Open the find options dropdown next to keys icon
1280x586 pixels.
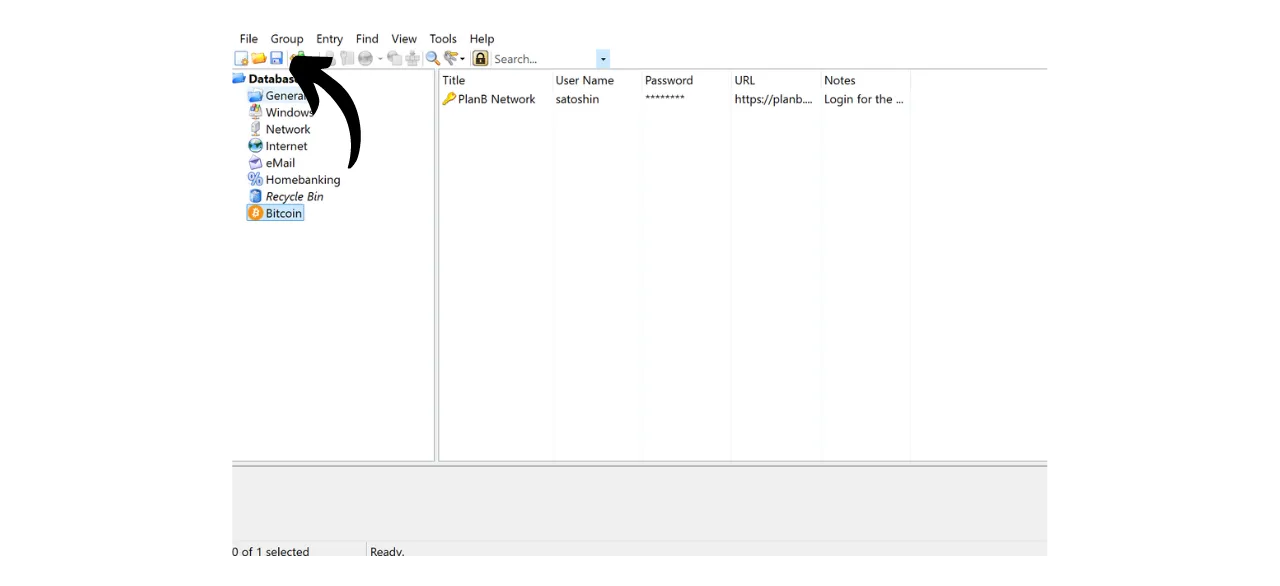click(x=461, y=58)
